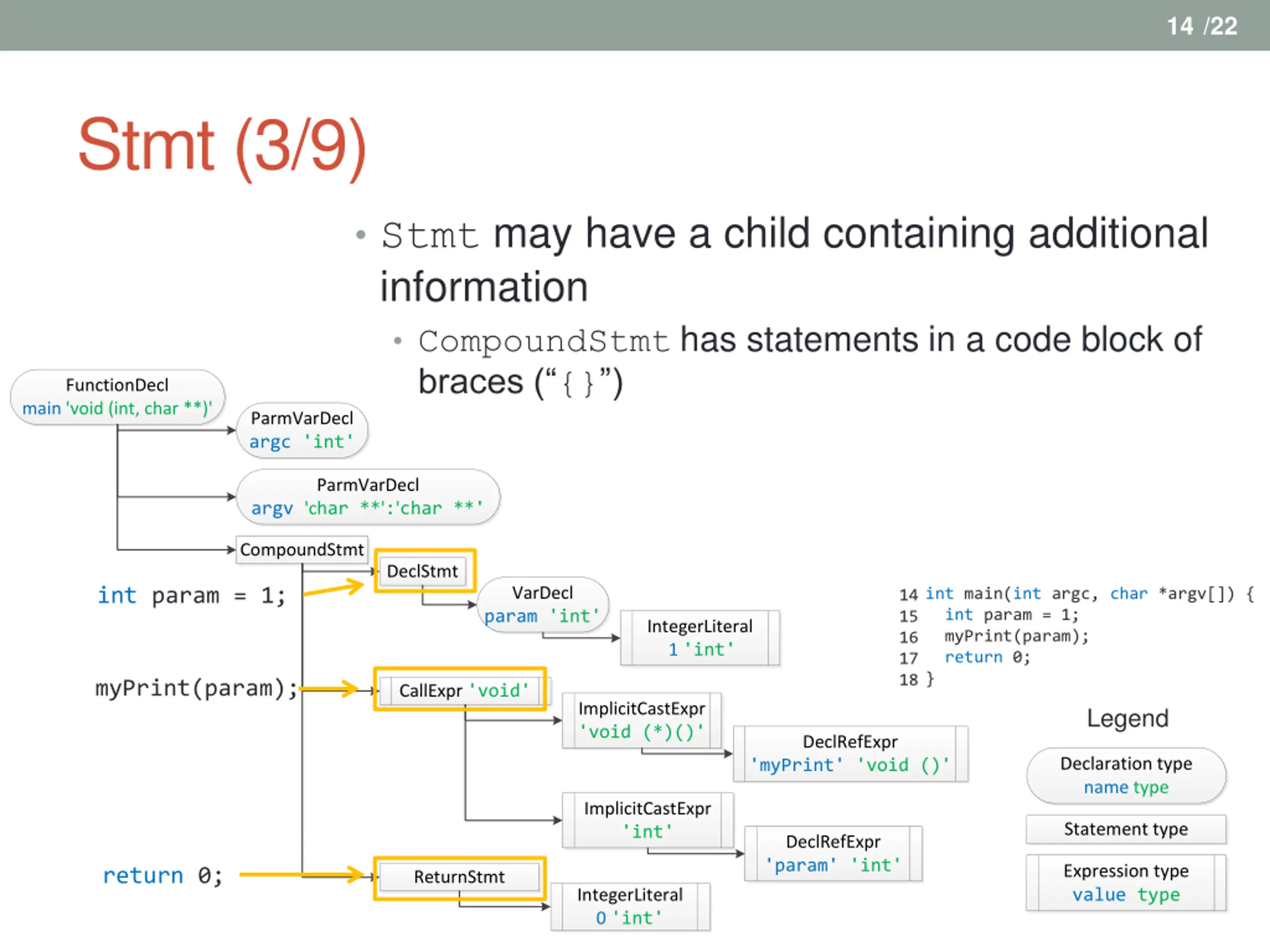Image resolution: width=1270 pixels, height=952 pixels.
Task: Click the IntegerLiteral 1 'int' box
Action: (700, 638)
